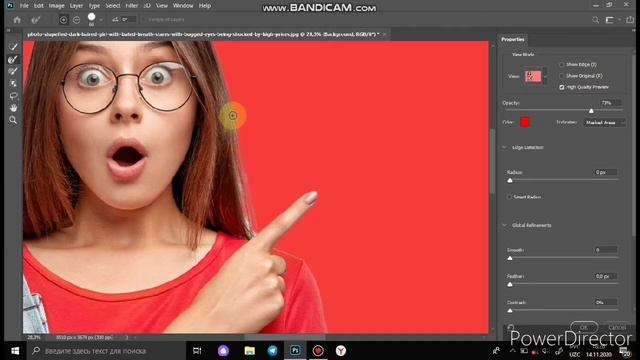Select the Properties panel tab
This screenshot has height=360, width=640.
(513, 40)
